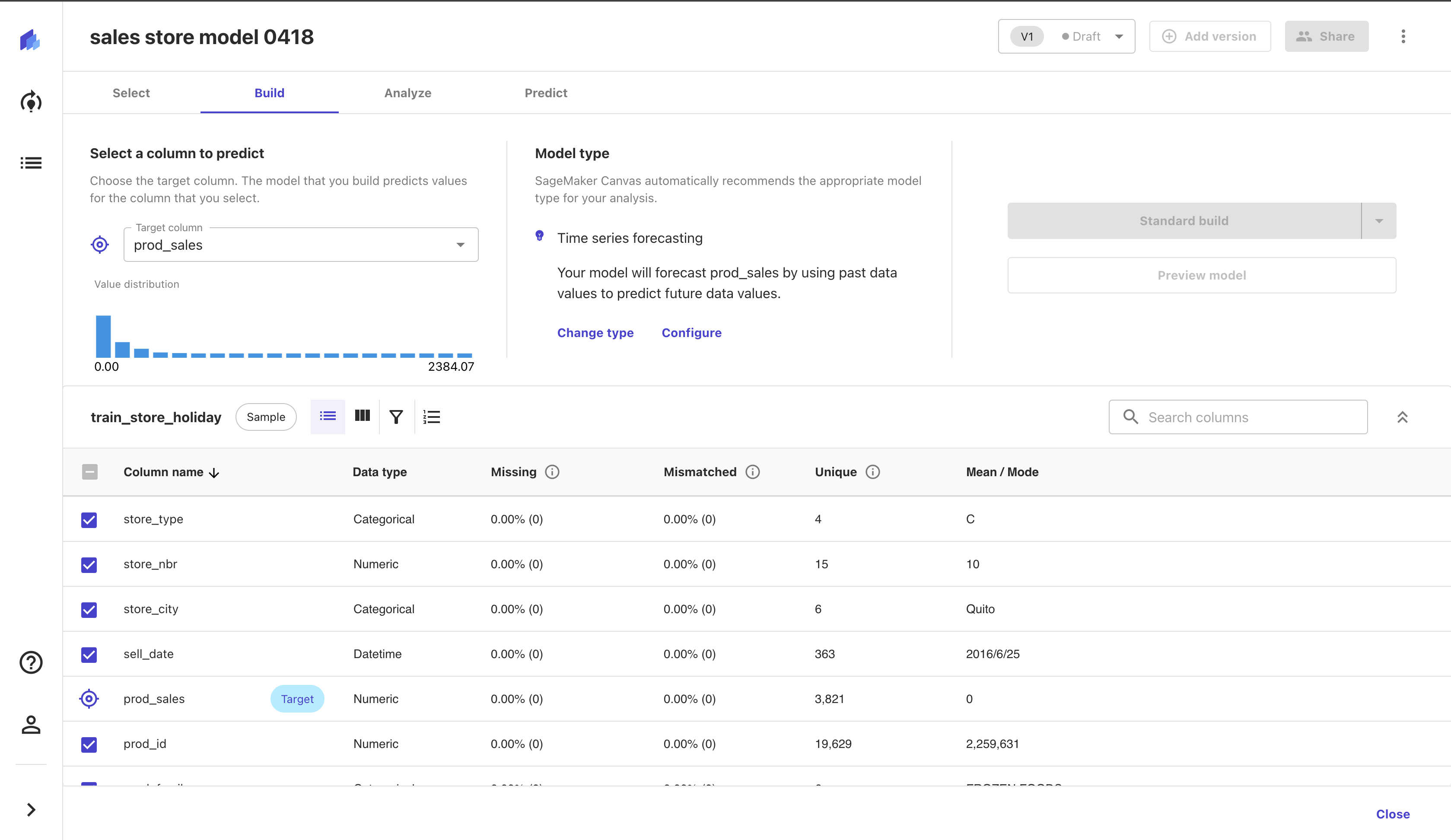Click the three-dot more options menu
The height and width of the screenshot is (840, 1451).
1403,36
